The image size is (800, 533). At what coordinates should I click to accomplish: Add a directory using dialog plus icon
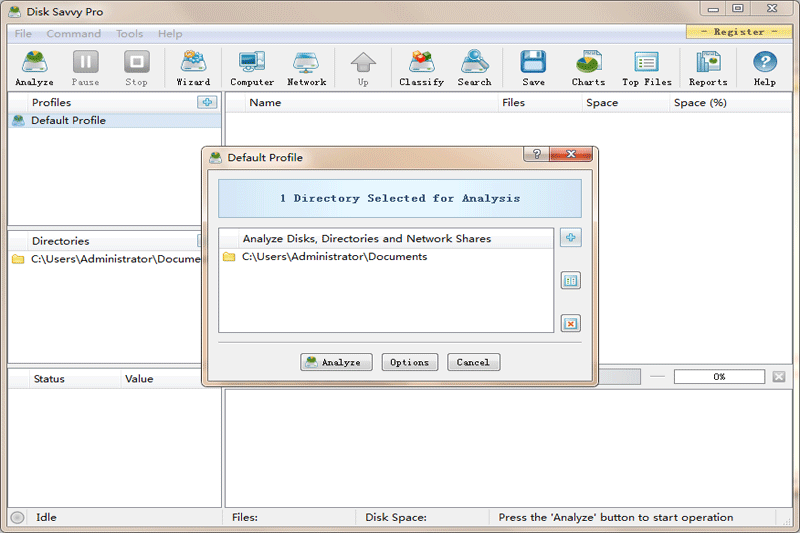click(571, 238)
